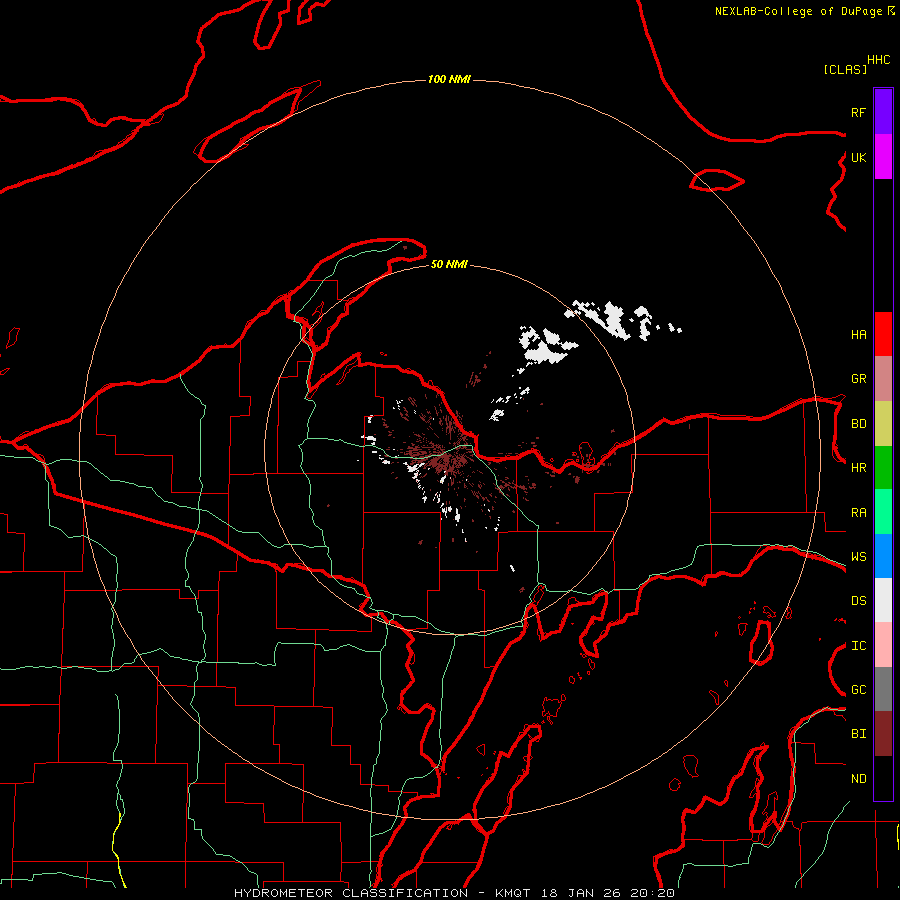
Task: Click the IC legend label
Action: pyautogui.click(x=858, y=646)
